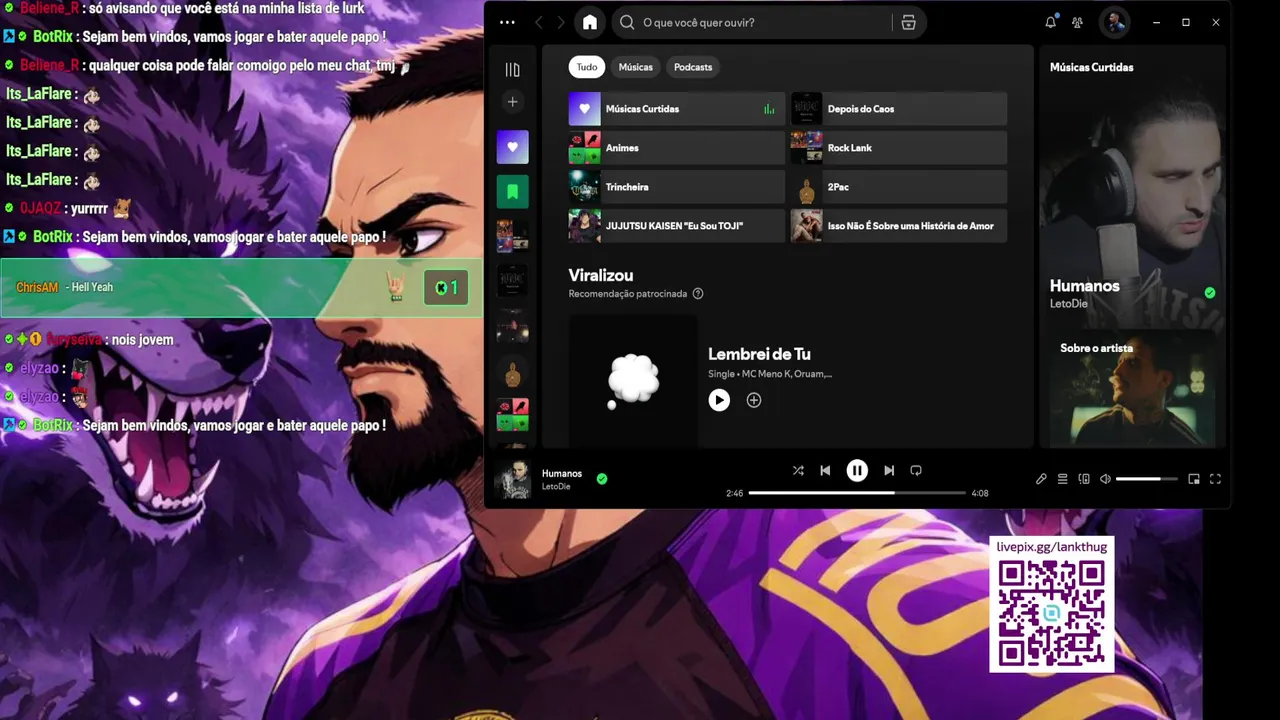Open Connect to a device
The image size is (1280, 720).
point(1084,479)
